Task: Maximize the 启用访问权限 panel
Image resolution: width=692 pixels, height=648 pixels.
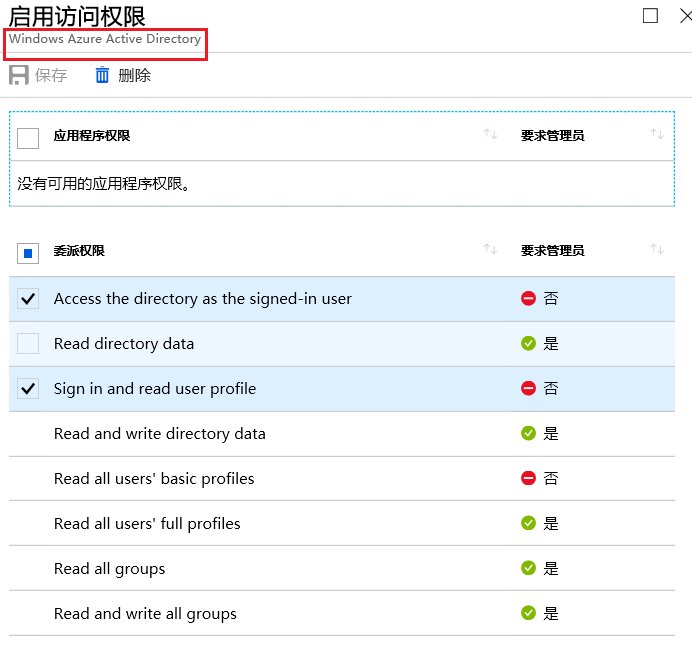Action: point(650,15)
